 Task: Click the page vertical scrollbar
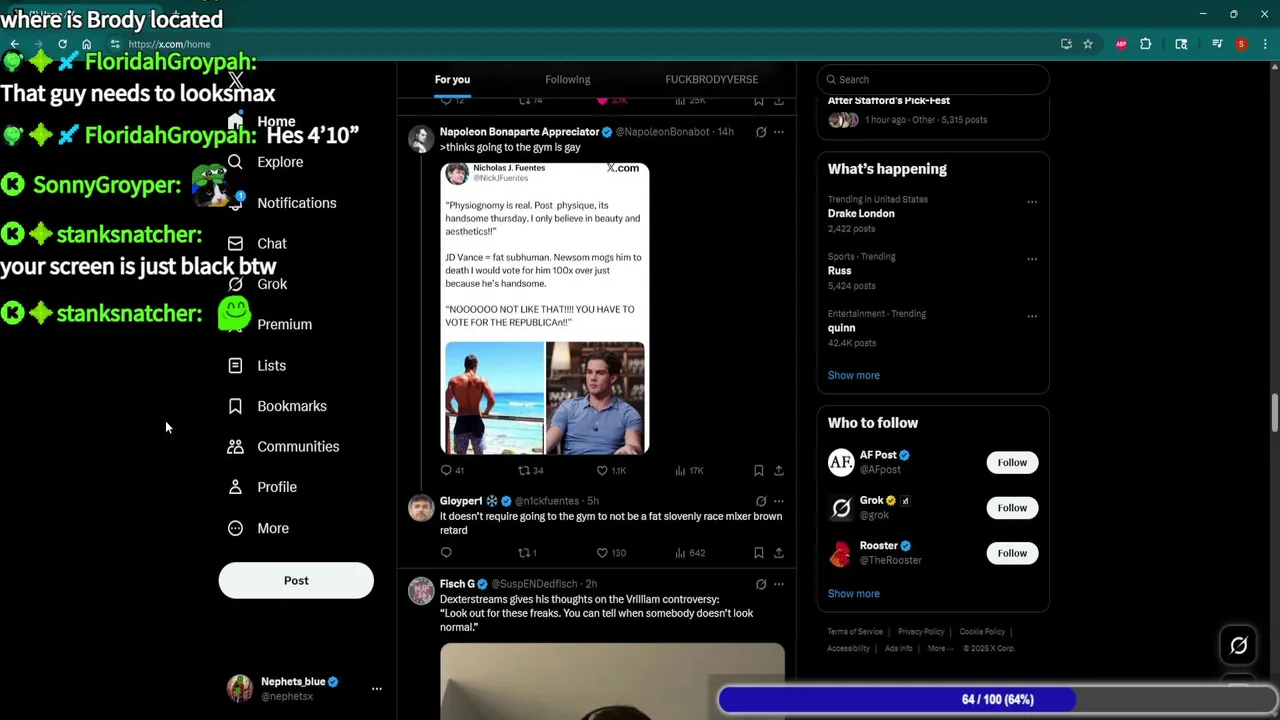point(1274,413)
